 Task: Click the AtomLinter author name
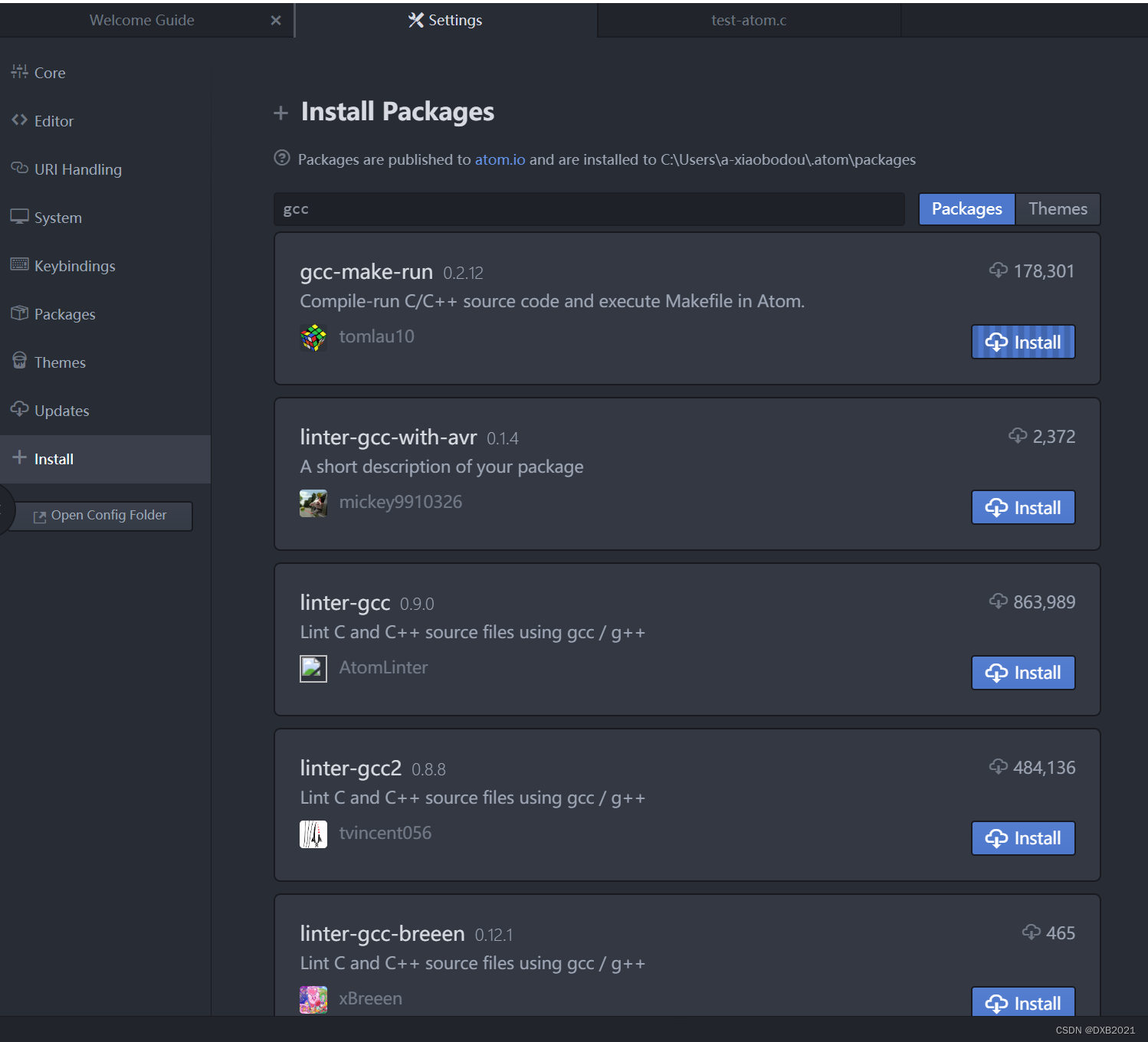coord(383,667)
